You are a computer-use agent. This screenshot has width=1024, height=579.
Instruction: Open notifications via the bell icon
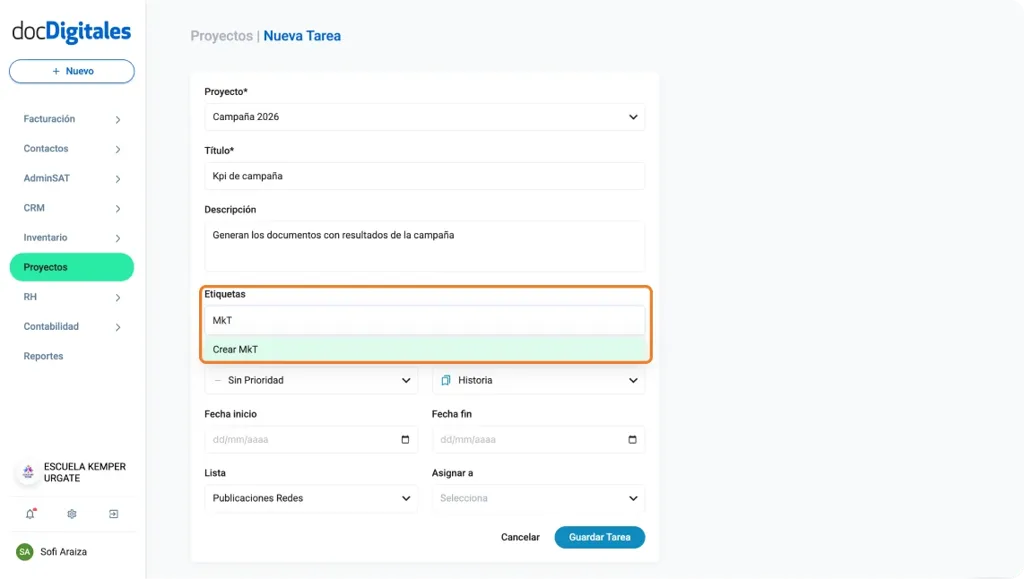point(29,513)
